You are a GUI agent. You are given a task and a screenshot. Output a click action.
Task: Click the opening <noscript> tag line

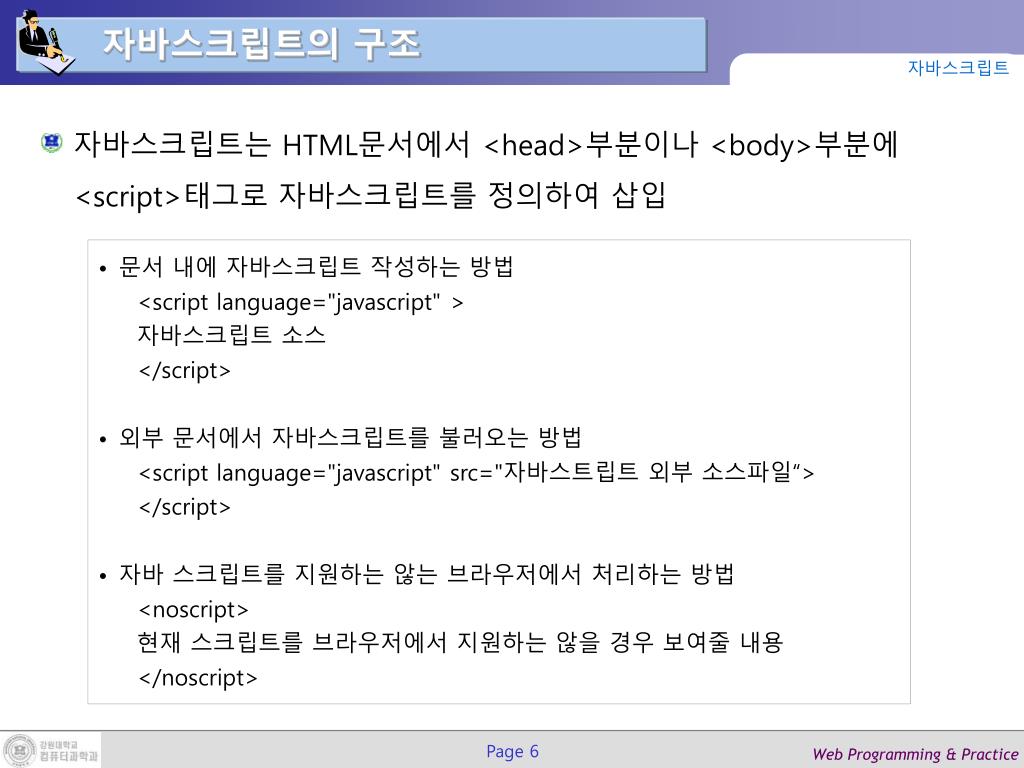pyautogui.click(x=193, y=609)
